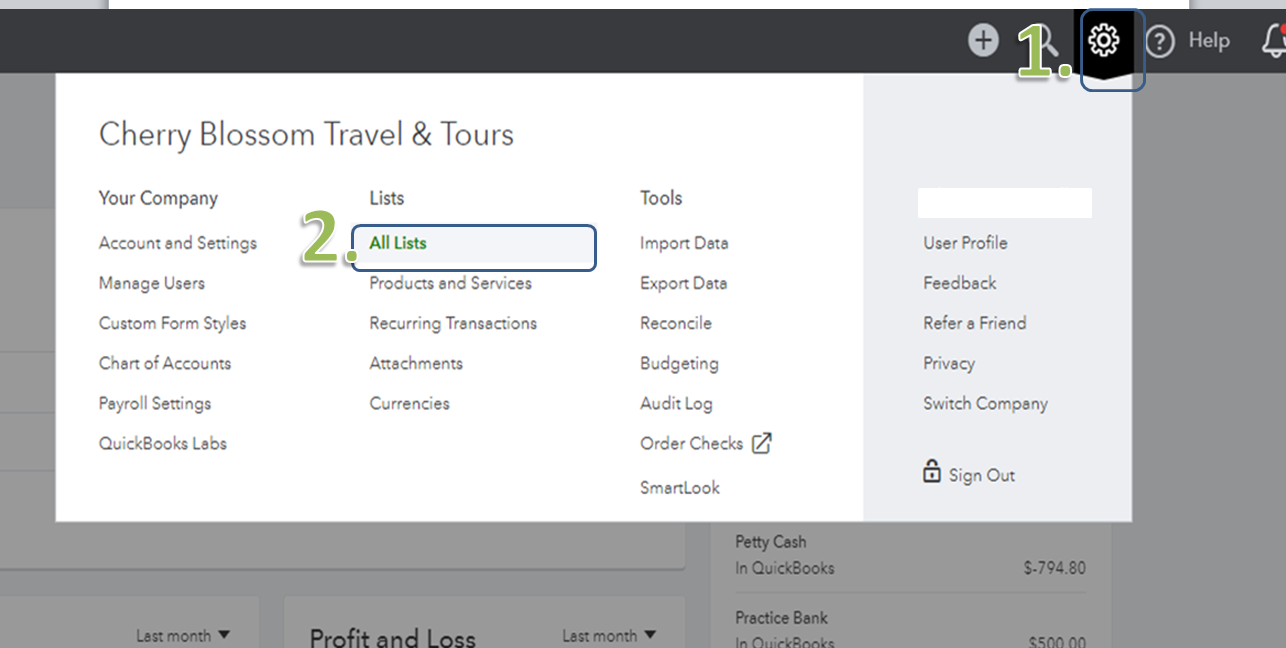Click the $-794.80 Petty Cash balance
Image resolution: width=1286 pixels, height=648 pixels.
[1055, 568]
